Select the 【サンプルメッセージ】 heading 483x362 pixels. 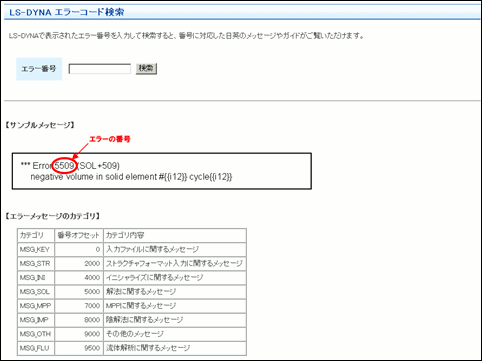pyautogui.click(x=39, y=125)
